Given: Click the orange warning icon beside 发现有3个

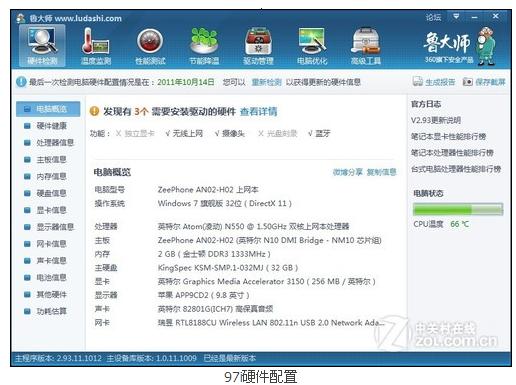Looking at the screenshot, I should point(94,111).
